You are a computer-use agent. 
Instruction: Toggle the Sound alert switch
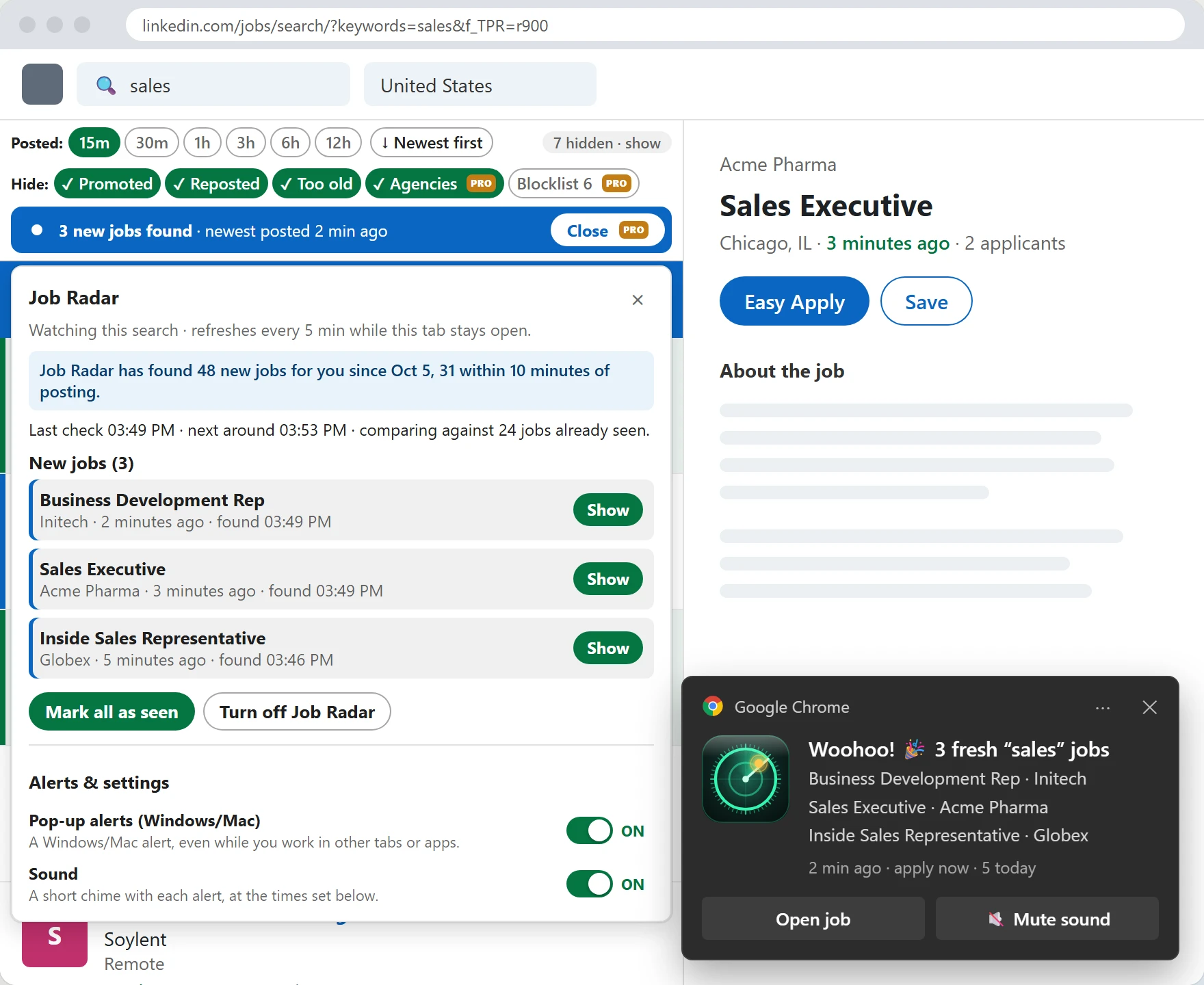coord(589,884)
